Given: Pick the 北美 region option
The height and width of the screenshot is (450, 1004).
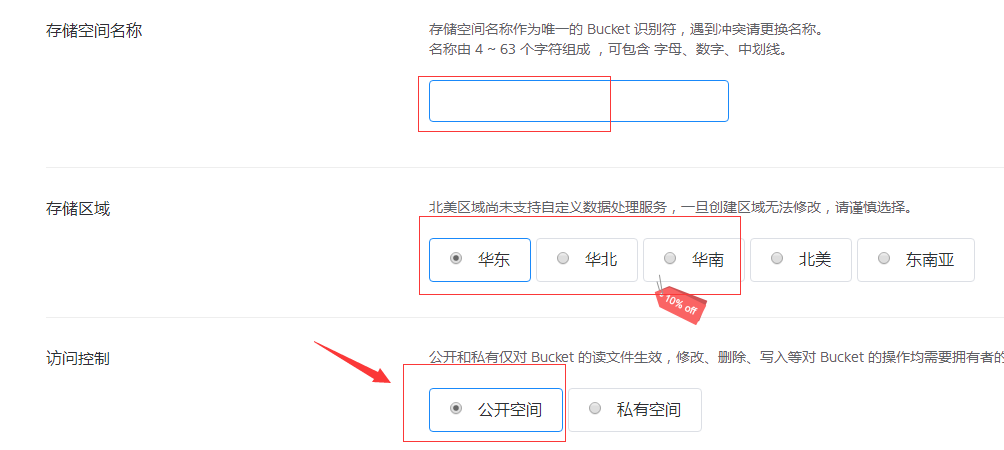Looking at the screenshot, I should coord(800,260).
